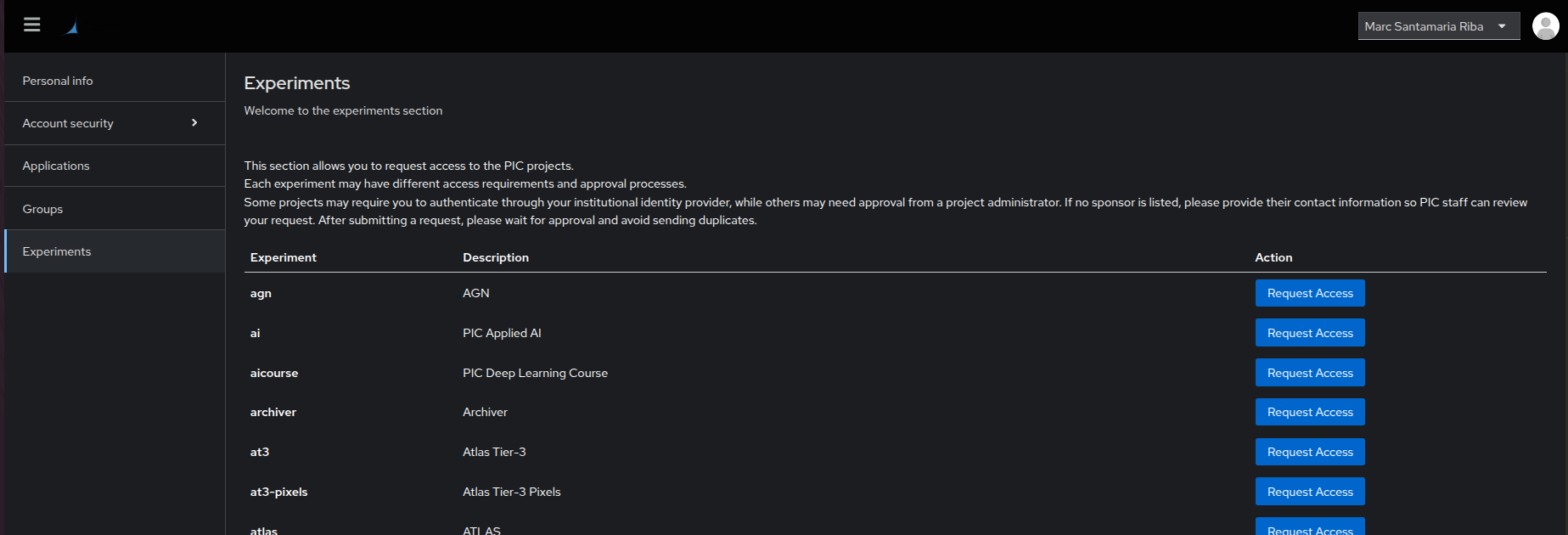Screen dimensions: 1568x535
Task: Request access to PIC Applied AI
Action: 1309,333
